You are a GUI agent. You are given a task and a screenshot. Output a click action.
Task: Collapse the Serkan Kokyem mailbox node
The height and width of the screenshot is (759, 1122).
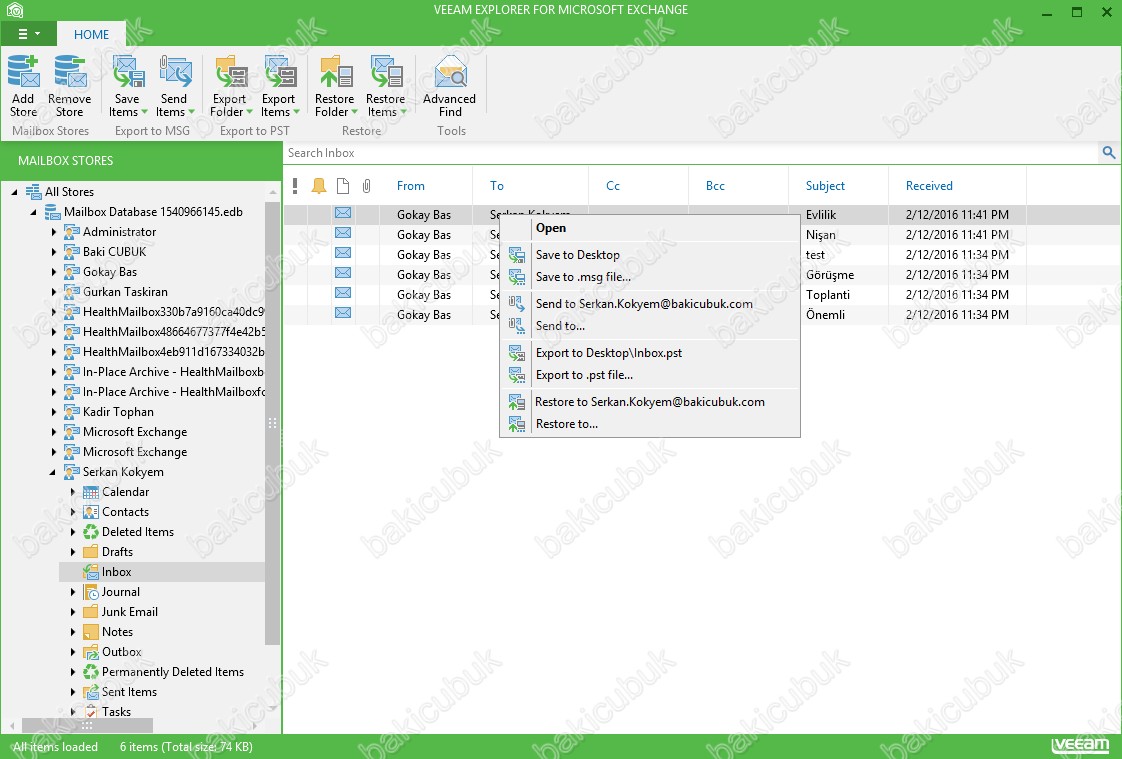52,472
